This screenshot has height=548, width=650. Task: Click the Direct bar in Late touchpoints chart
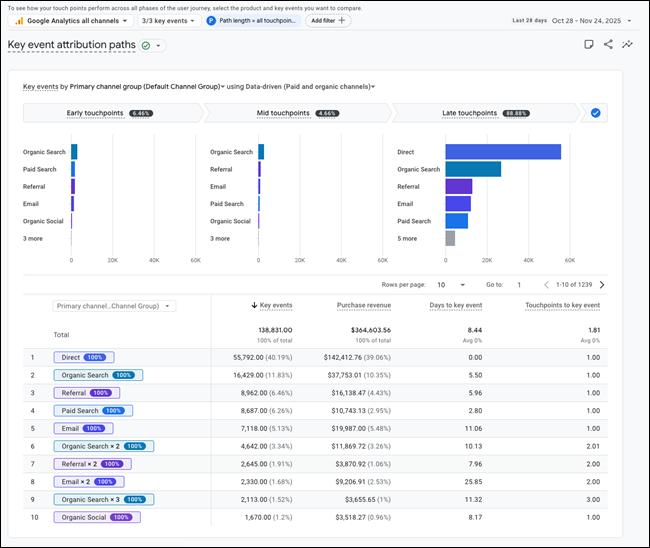pyautogui.click(x=503, y=152)
